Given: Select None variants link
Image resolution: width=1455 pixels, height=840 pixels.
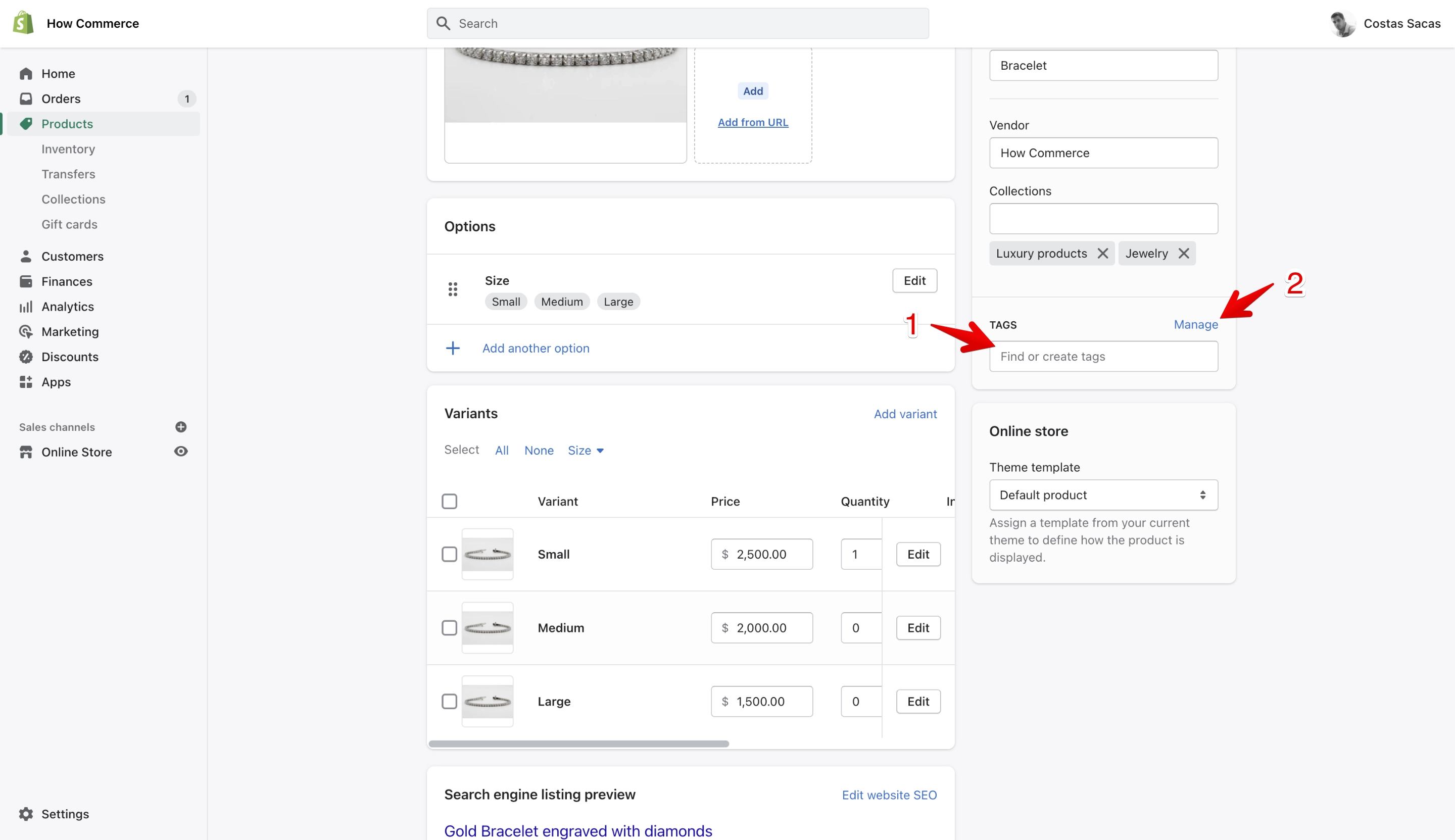Looking at the screenshot, I should (x=539, y=451).
